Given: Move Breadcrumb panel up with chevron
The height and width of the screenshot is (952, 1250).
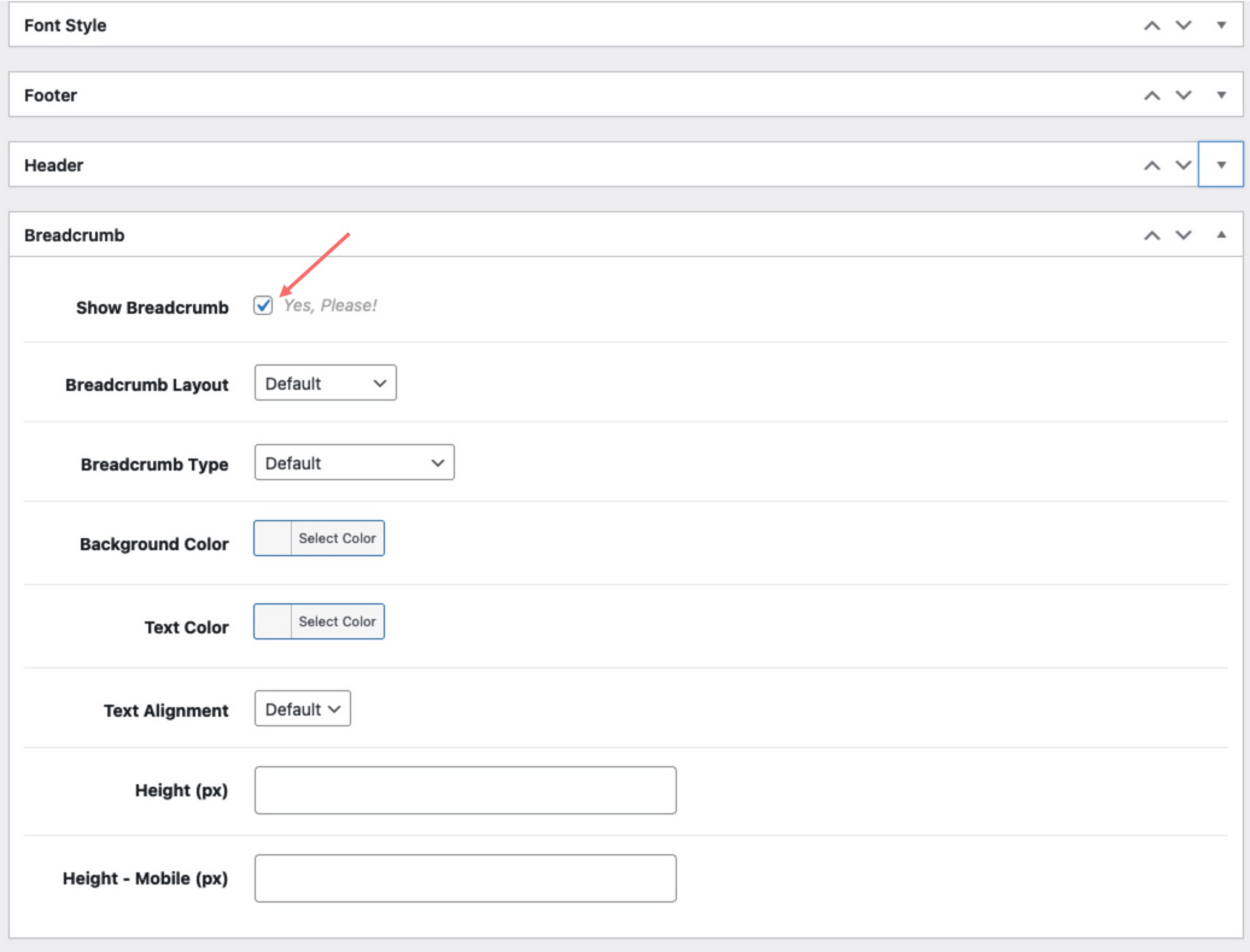Looking at the screenshot, I should [1152, 235].
